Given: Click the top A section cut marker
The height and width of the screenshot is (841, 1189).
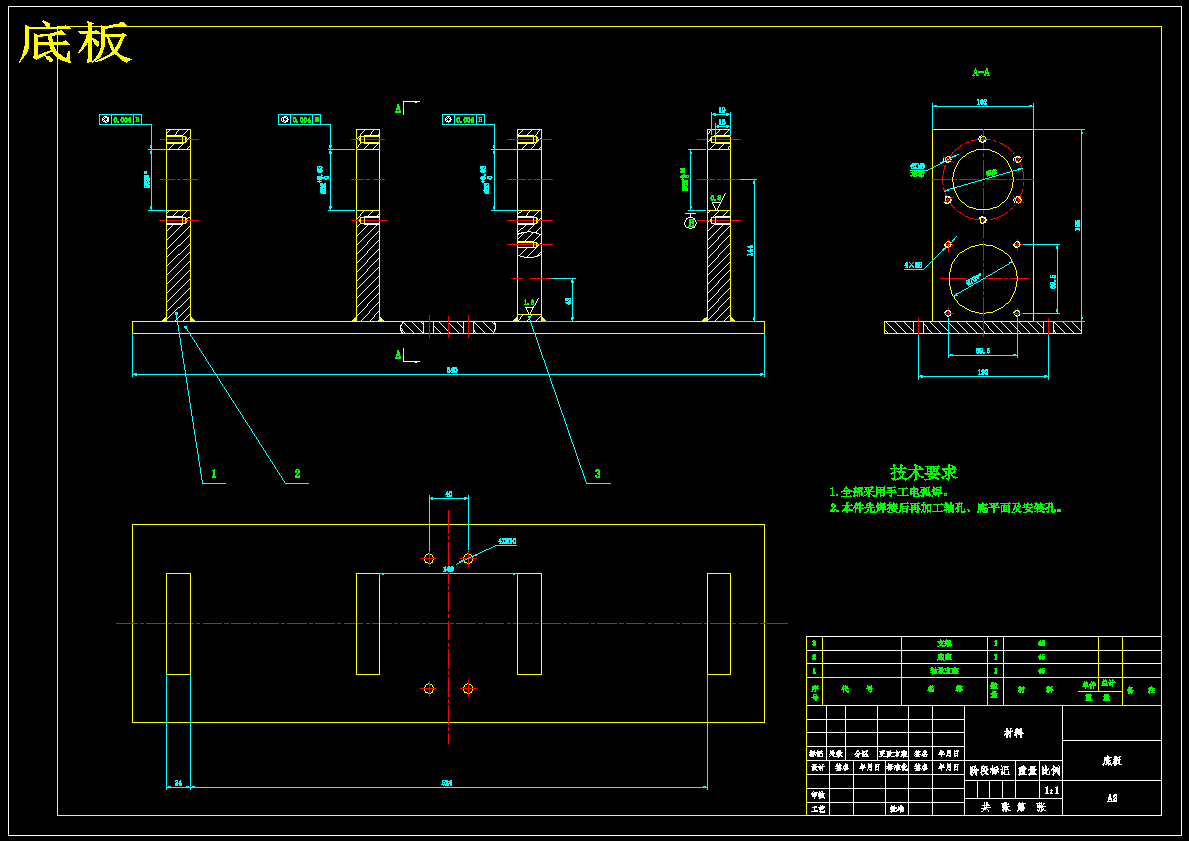Looking at the screenshot, I should click(398, 108).
